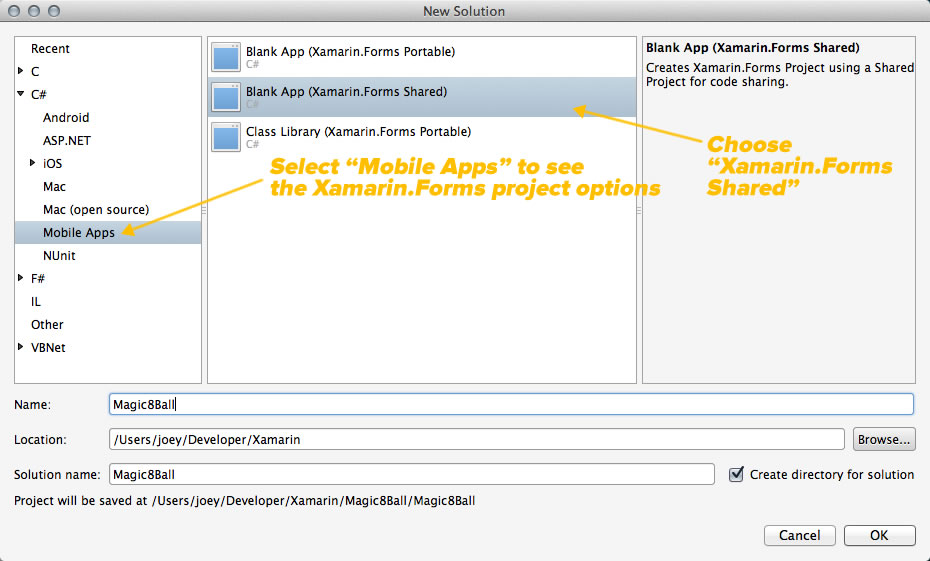Click the Blank App (Xamarin.Forms Portable) template icon
The image size is (930, 561).
pyautogui.click(x=226, y=57)
